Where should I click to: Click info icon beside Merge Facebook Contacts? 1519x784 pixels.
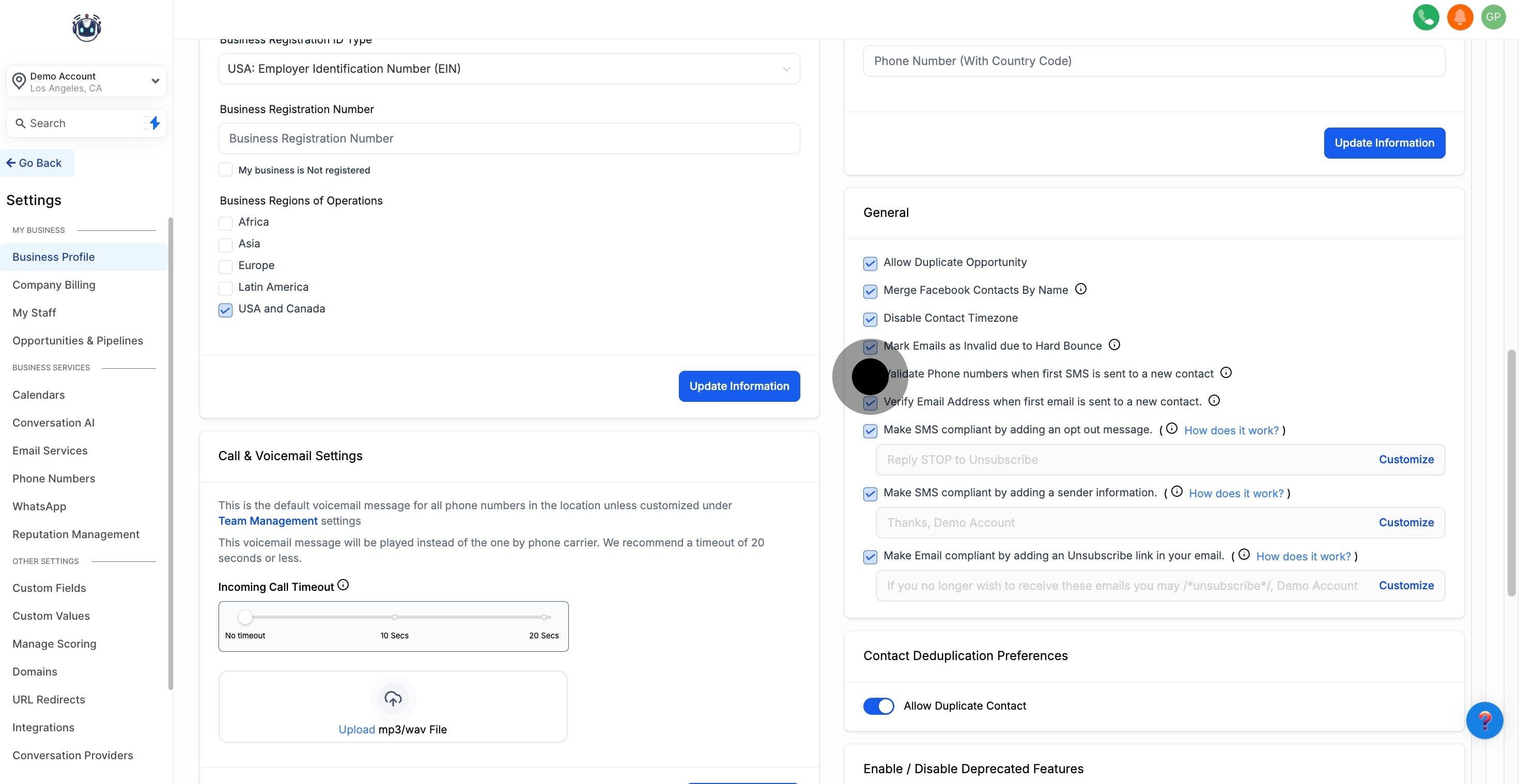(x=1080, y=289)
